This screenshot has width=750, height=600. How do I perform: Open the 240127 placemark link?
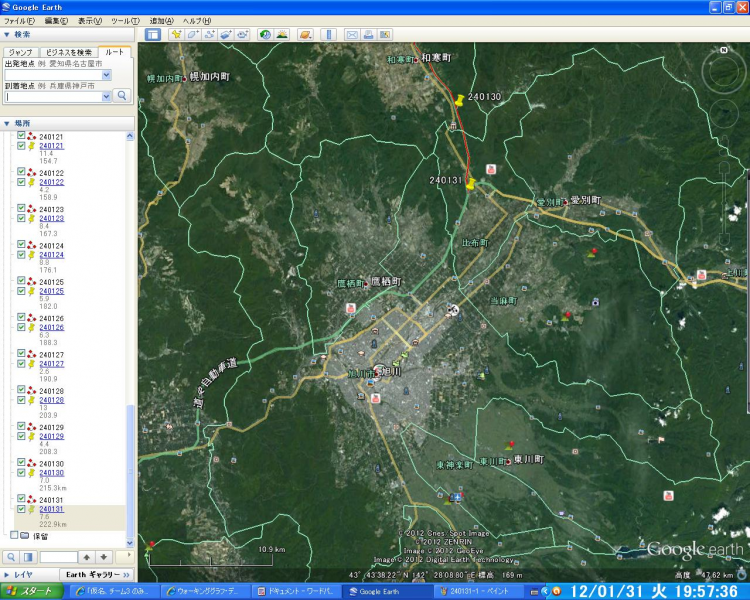point(52,364)
